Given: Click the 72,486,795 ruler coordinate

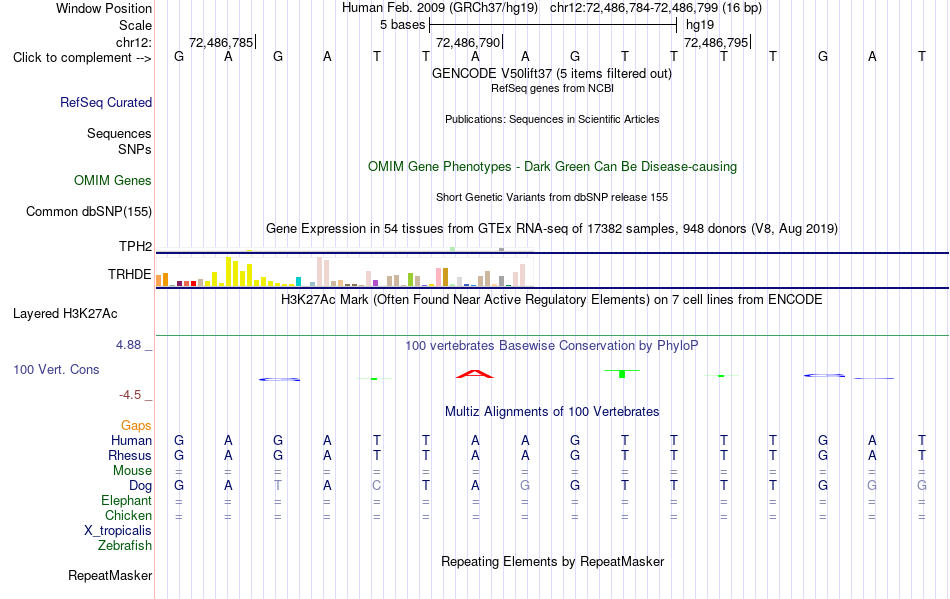Looking at the screenshot, I should pos(716,42).
